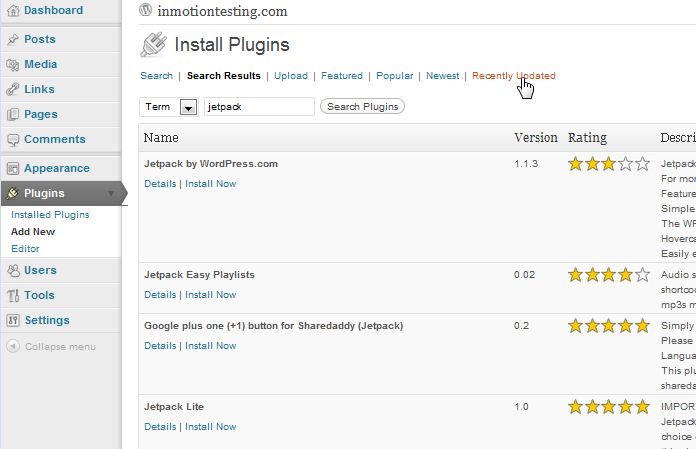This screenshot has width=696, height=449.
Task: Click the Appearance icon in sidebar
Action: pyautogui.click(x=12, y=168)
